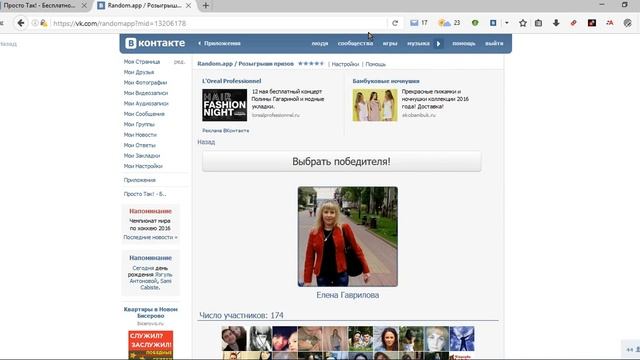The image size is (640, 360).
Task: Reload the page with refresh icon
Action: (395, 23)
